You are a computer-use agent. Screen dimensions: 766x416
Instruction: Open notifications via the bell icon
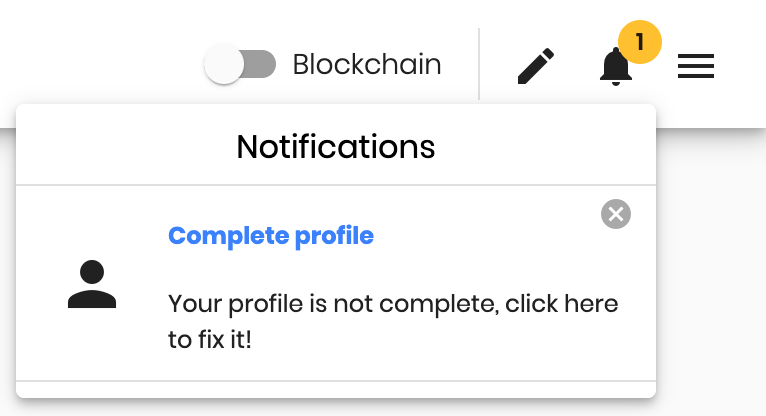[x=616, y=67]
